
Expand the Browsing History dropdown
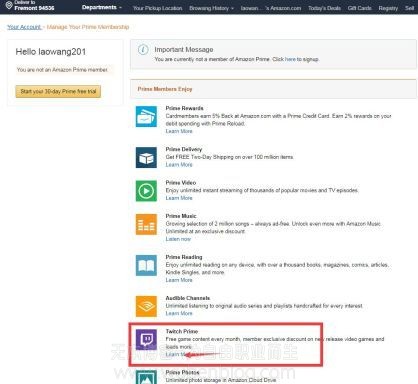[x=211, y=8]
